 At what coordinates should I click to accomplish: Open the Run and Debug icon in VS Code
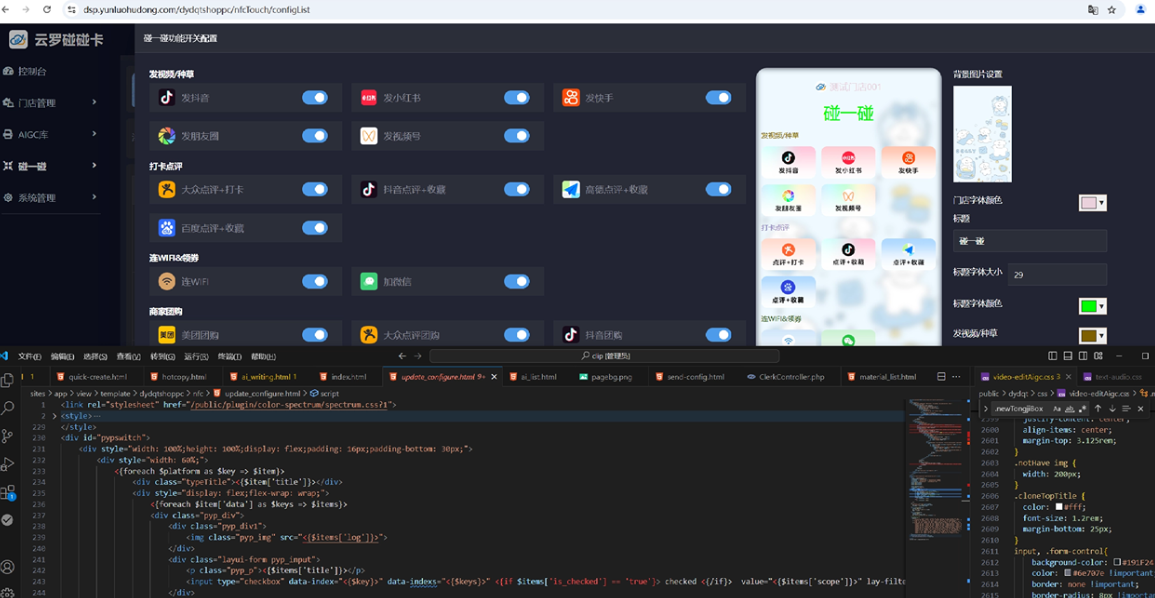[8, 464]
